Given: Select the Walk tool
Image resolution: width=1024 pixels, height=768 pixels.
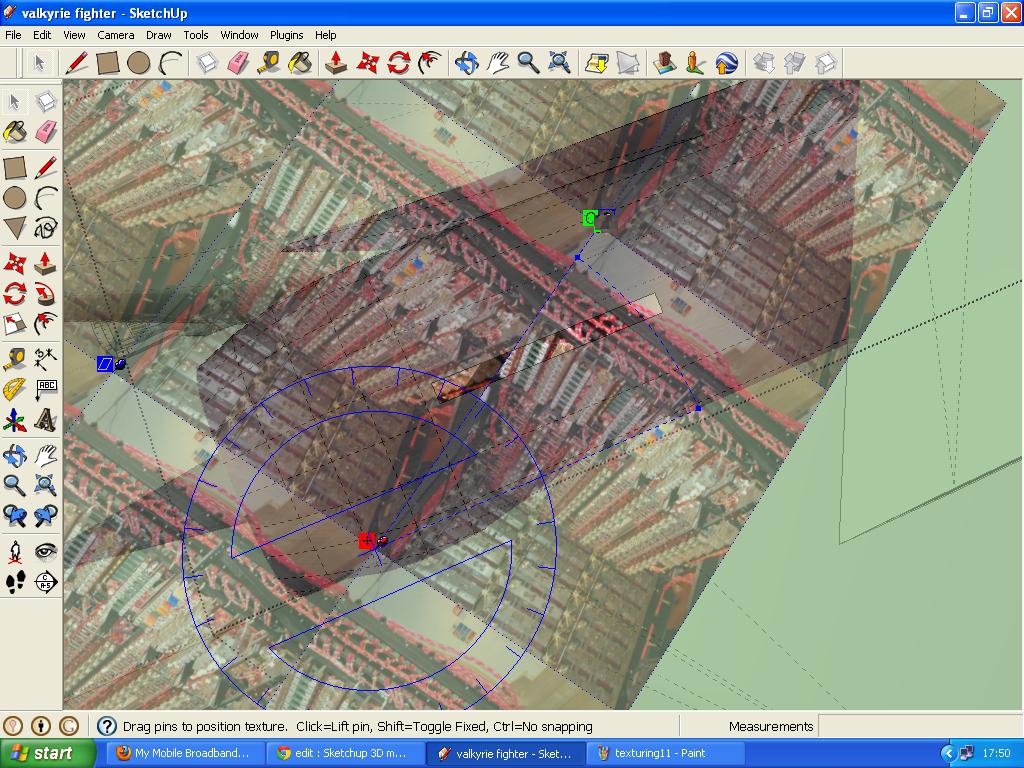Looking at the screenshot, I should click(15, 582).
